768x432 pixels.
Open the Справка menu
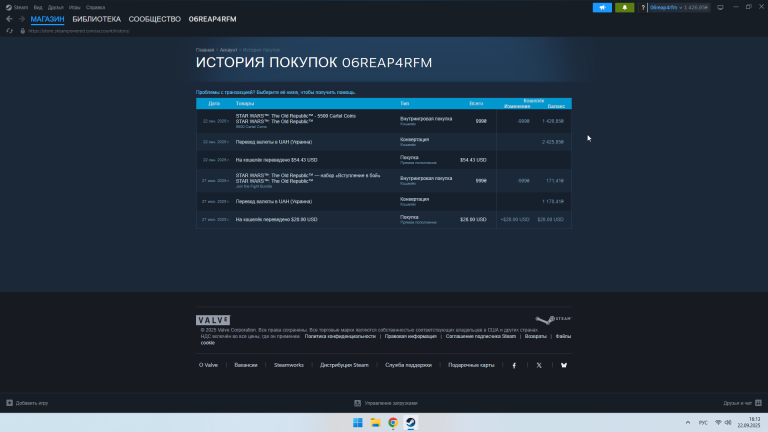(96, 7)
